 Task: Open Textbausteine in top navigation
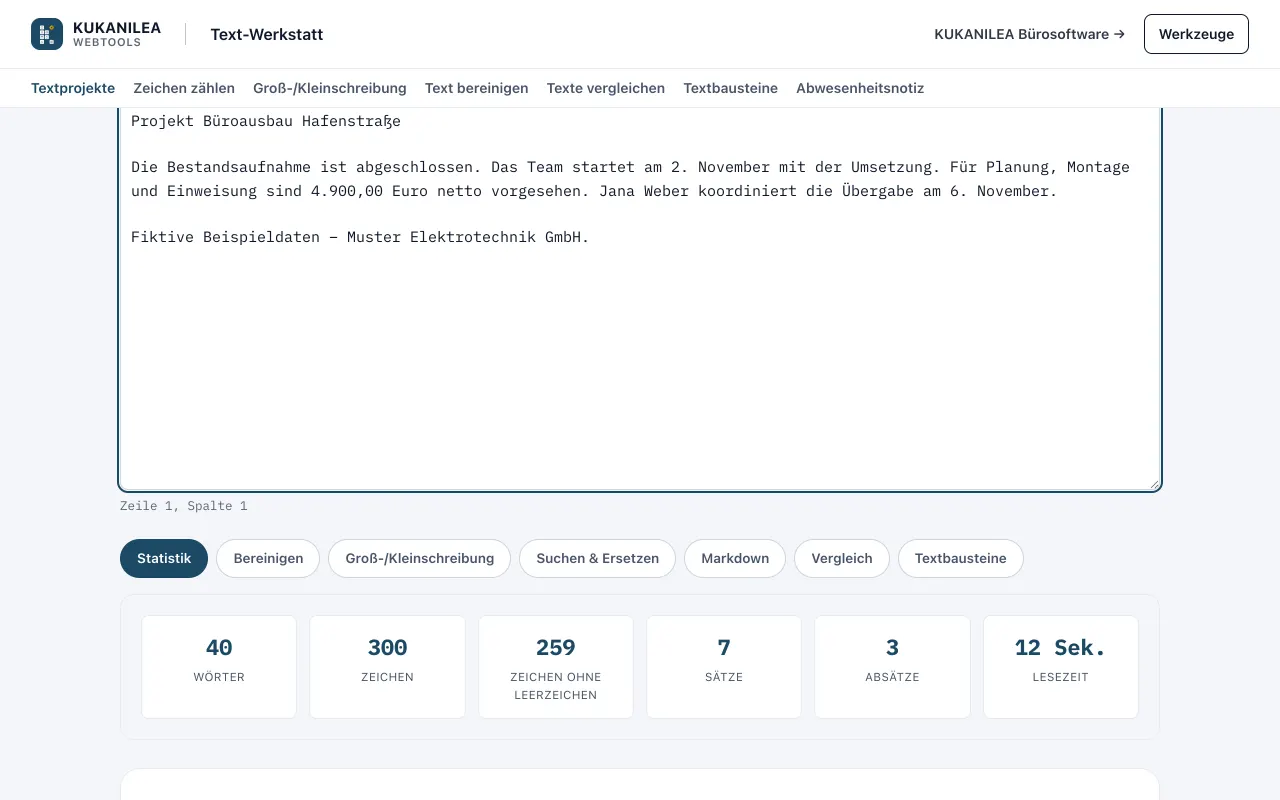click(731, 88)
